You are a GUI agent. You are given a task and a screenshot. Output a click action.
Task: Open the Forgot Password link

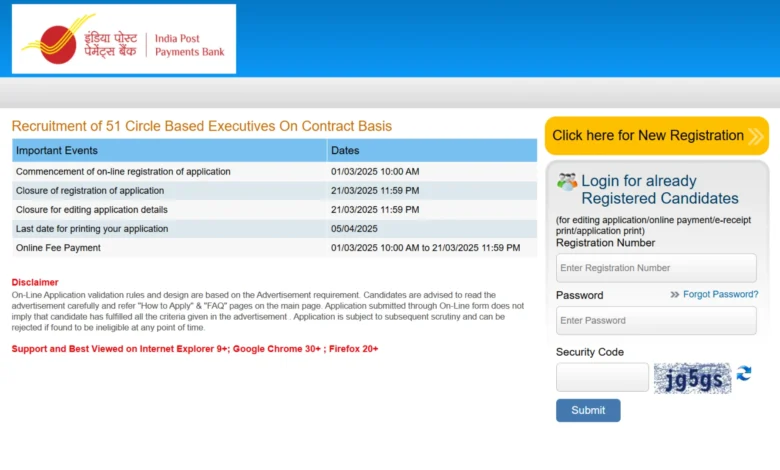coord(720,294)
